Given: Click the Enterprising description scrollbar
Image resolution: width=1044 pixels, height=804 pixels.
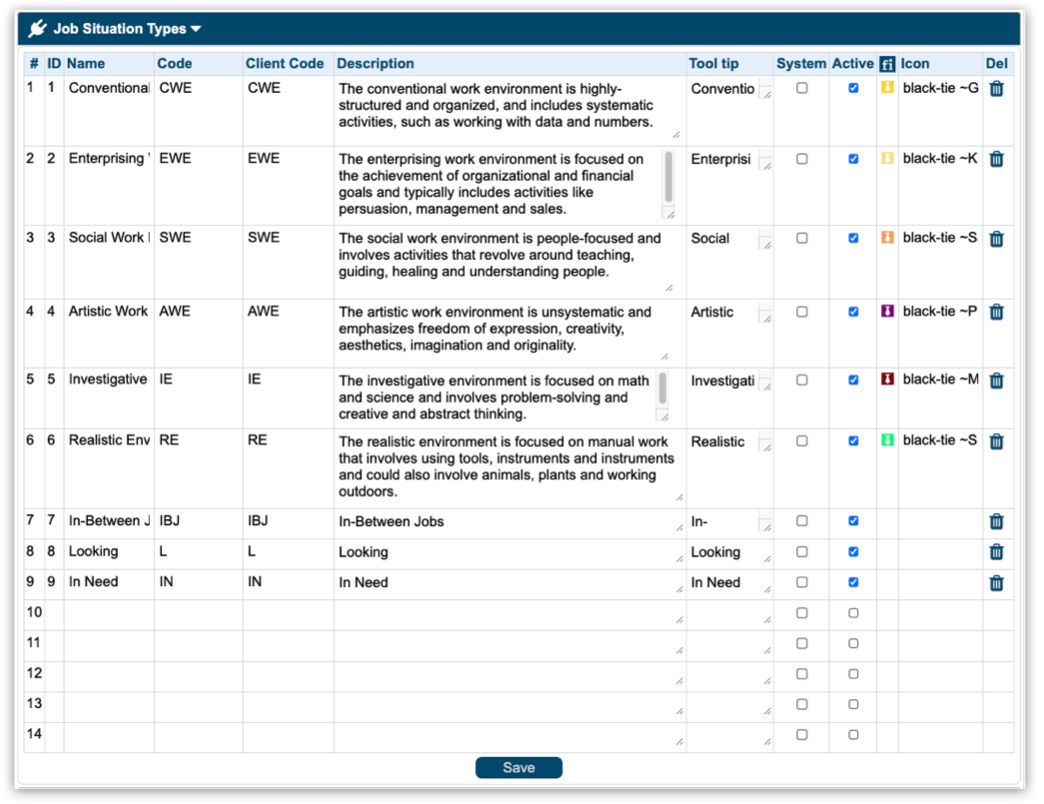Looking at the screenshot, I should click(x=668, y=177).
